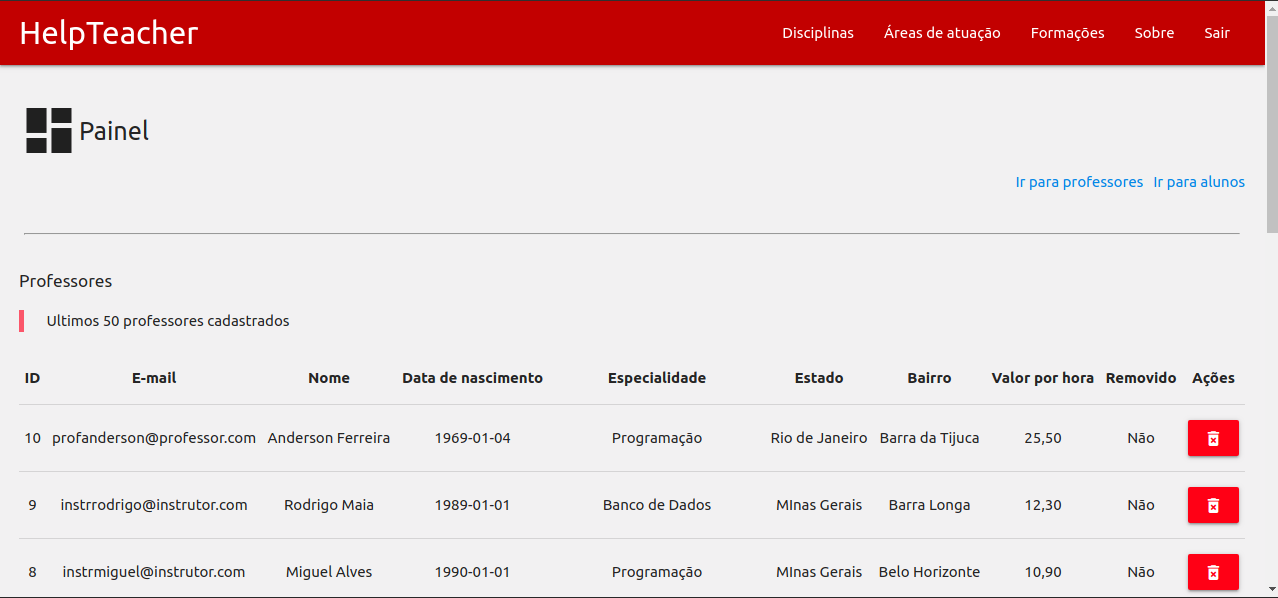Screen dimensions: 1278x598
Task: Click the Painel dashboard icon
Action: click(49, 131)
